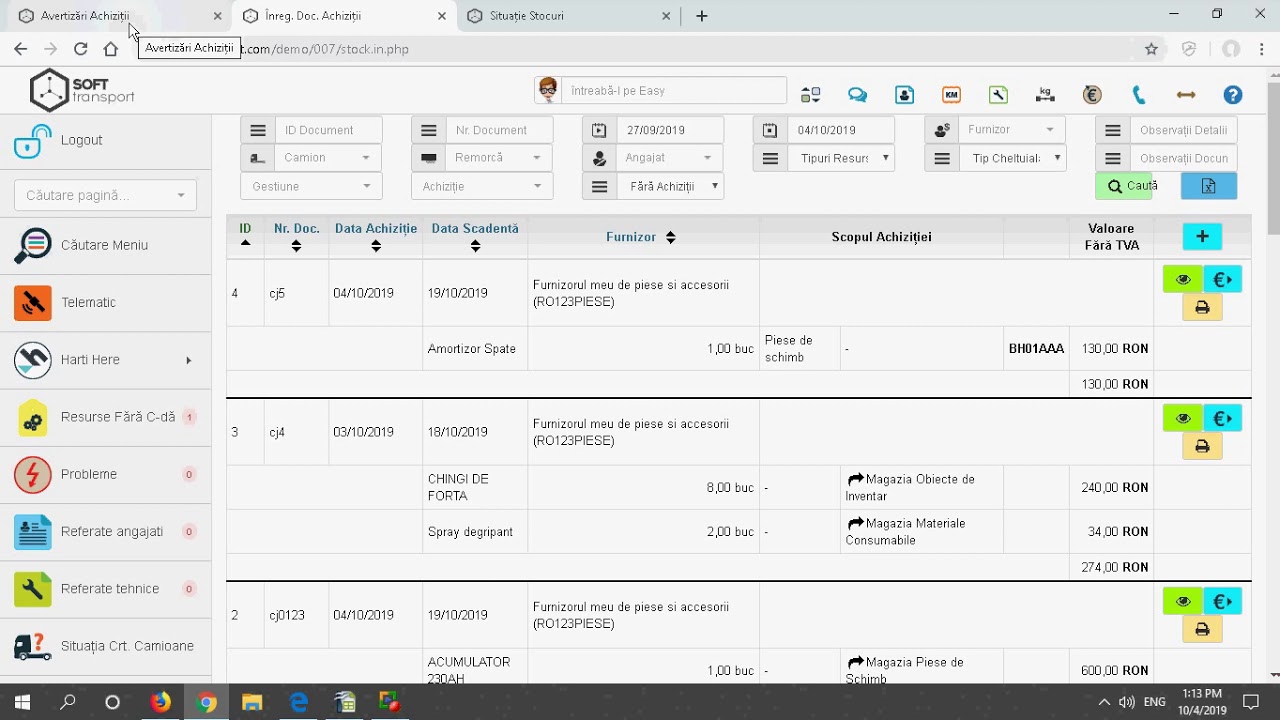The image size is (1280, 720).
Task: Click the Telematic sidebar icon
Action: [x=33, y=302]
